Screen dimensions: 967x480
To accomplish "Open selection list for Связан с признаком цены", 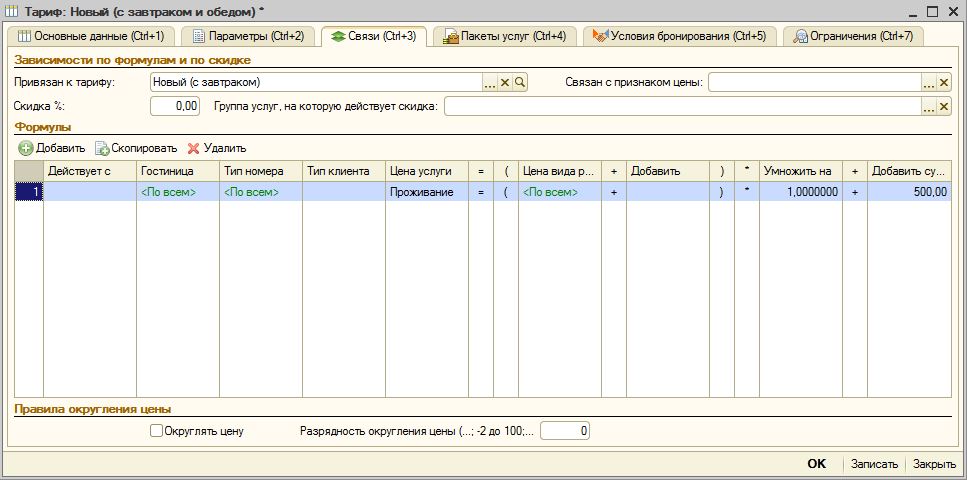I will 929,83.
